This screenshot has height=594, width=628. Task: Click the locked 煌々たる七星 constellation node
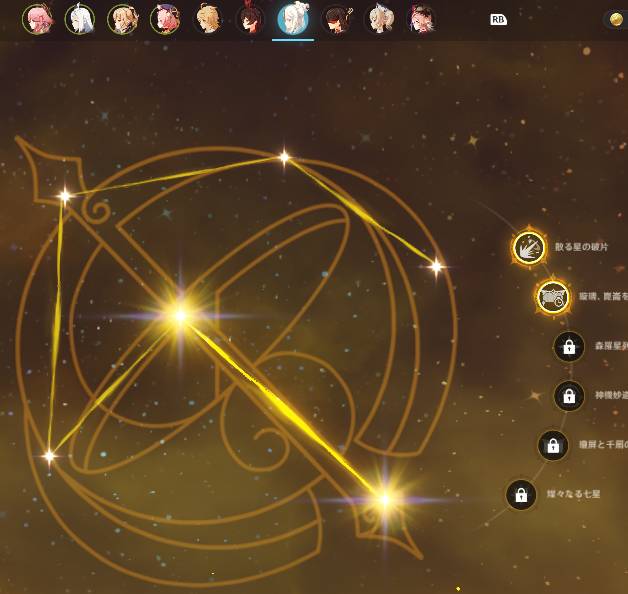[x=521, y=495]
